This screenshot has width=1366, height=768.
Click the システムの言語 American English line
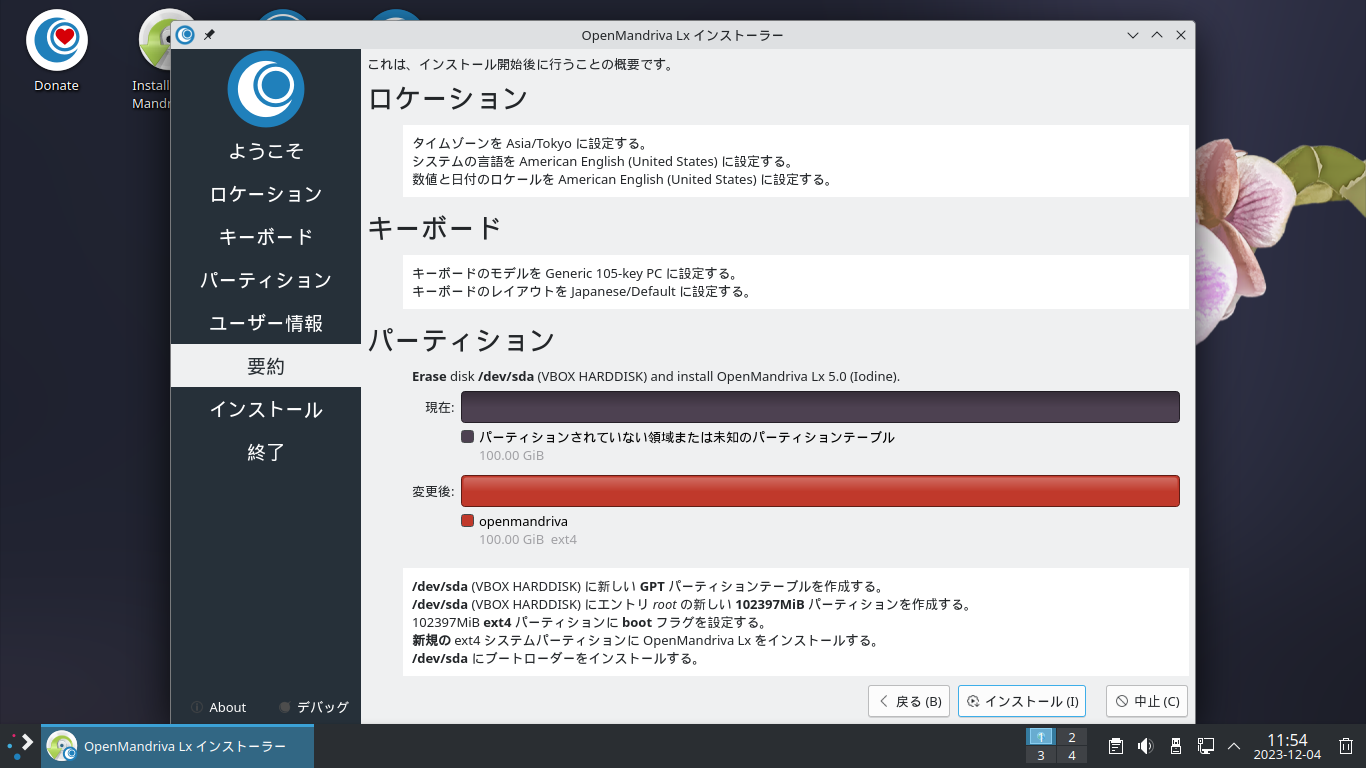(602, 162)
